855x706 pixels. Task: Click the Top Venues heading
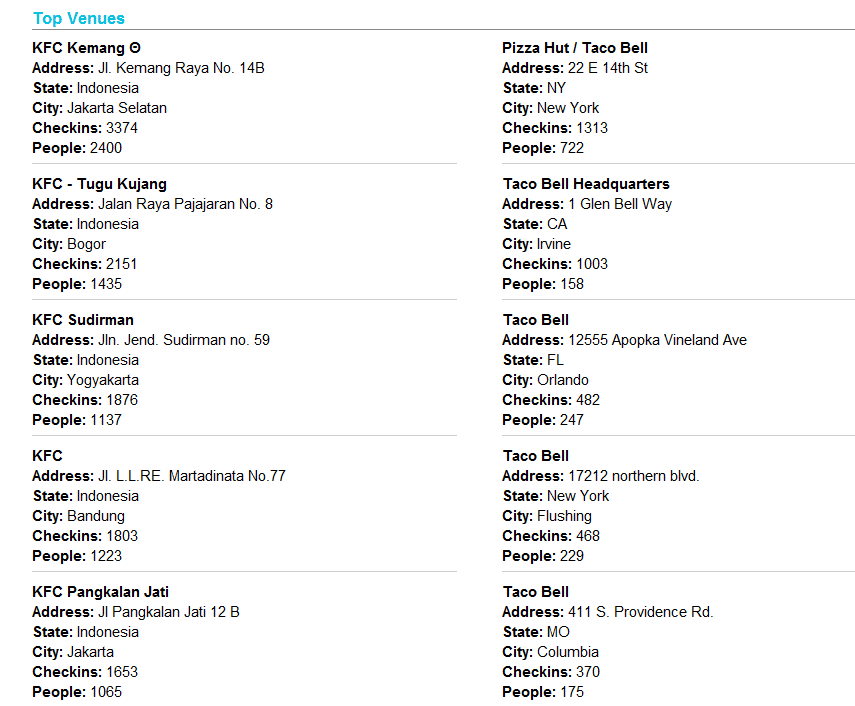pyautogui.click(x=79, y=18)
